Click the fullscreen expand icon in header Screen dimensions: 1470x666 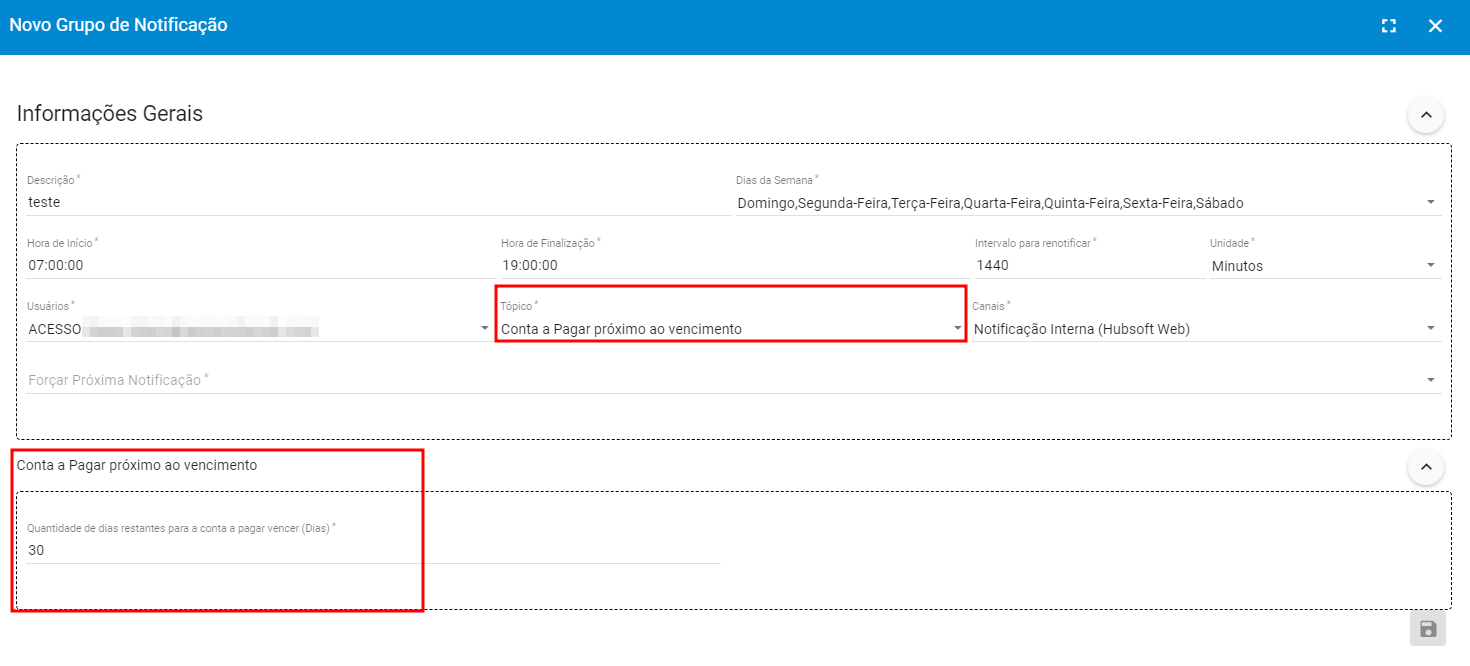click(1388, 26)
